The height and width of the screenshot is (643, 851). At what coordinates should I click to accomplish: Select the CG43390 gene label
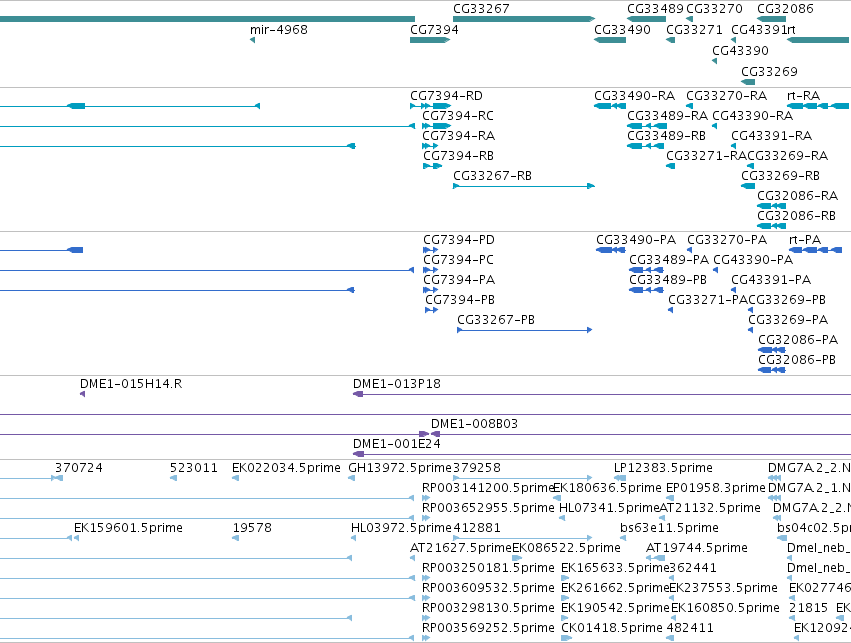740,50
